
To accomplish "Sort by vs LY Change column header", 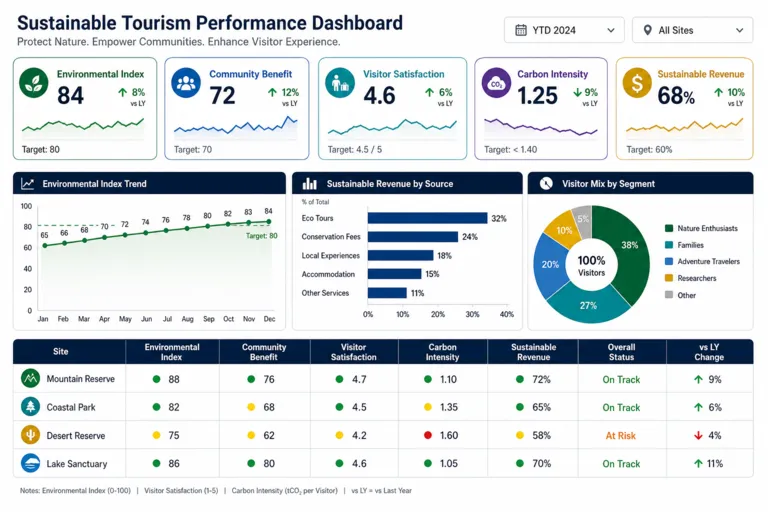I will pyautogui.click(x=709, y=352).
